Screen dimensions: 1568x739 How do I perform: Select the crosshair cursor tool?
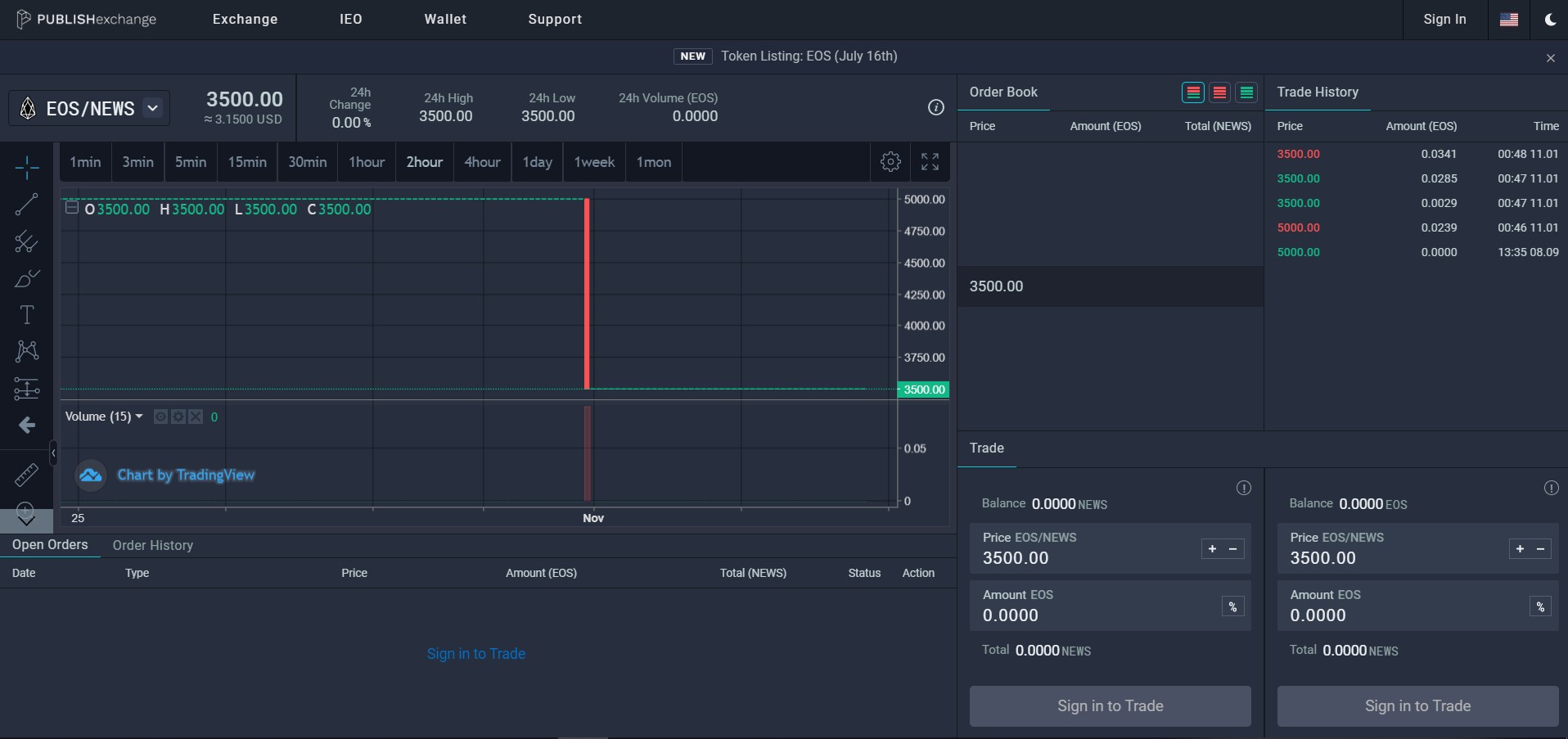(26, 168)
